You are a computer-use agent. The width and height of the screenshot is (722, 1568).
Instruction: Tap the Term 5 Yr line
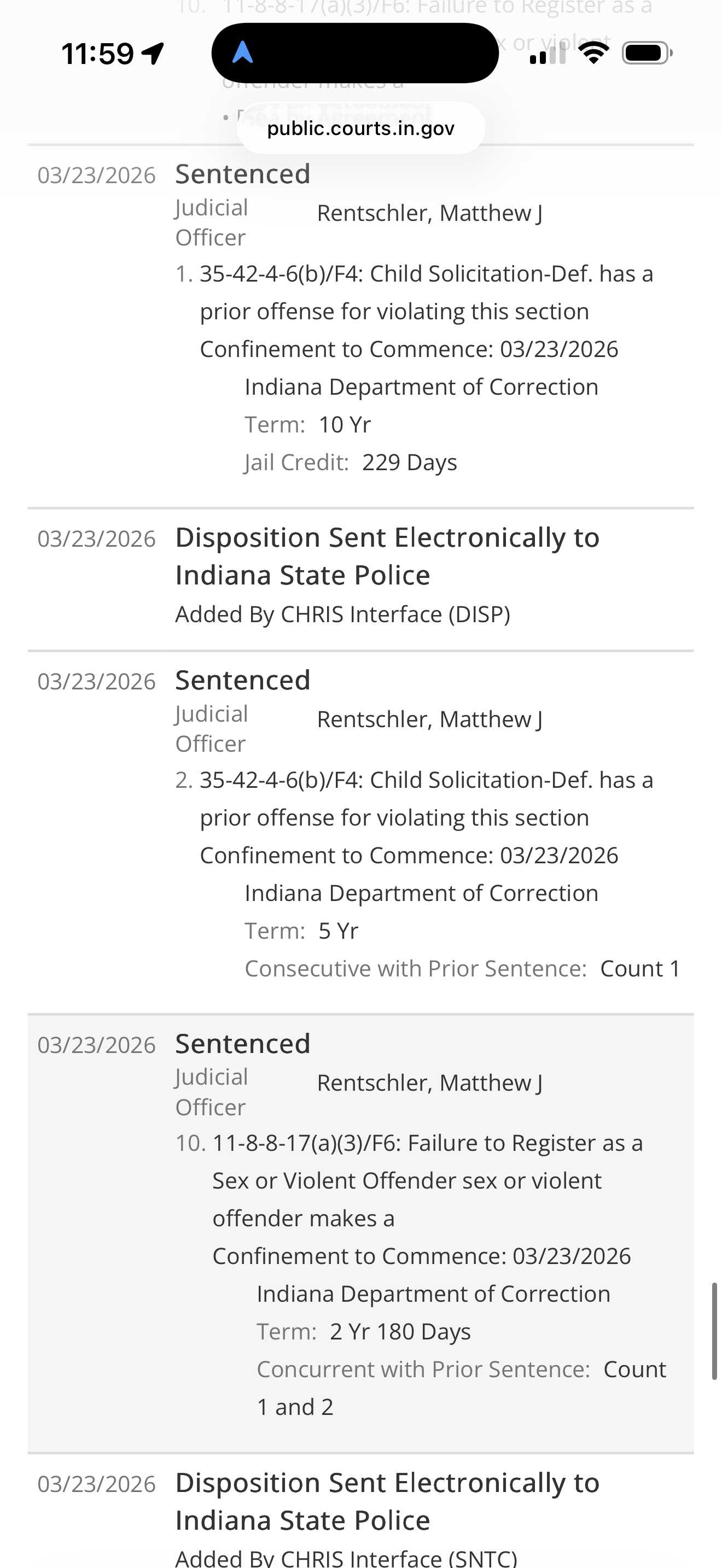point(302,931)
